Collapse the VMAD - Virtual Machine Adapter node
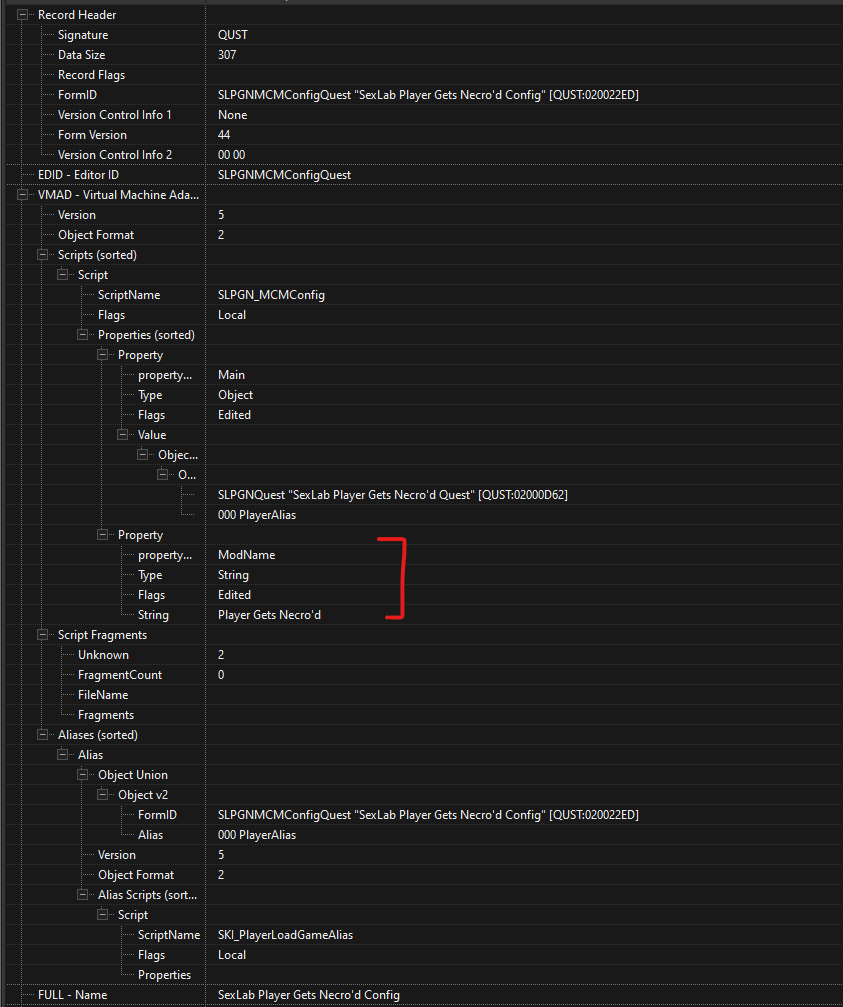Screen dimensions: 843x1007 pos(22,195)
